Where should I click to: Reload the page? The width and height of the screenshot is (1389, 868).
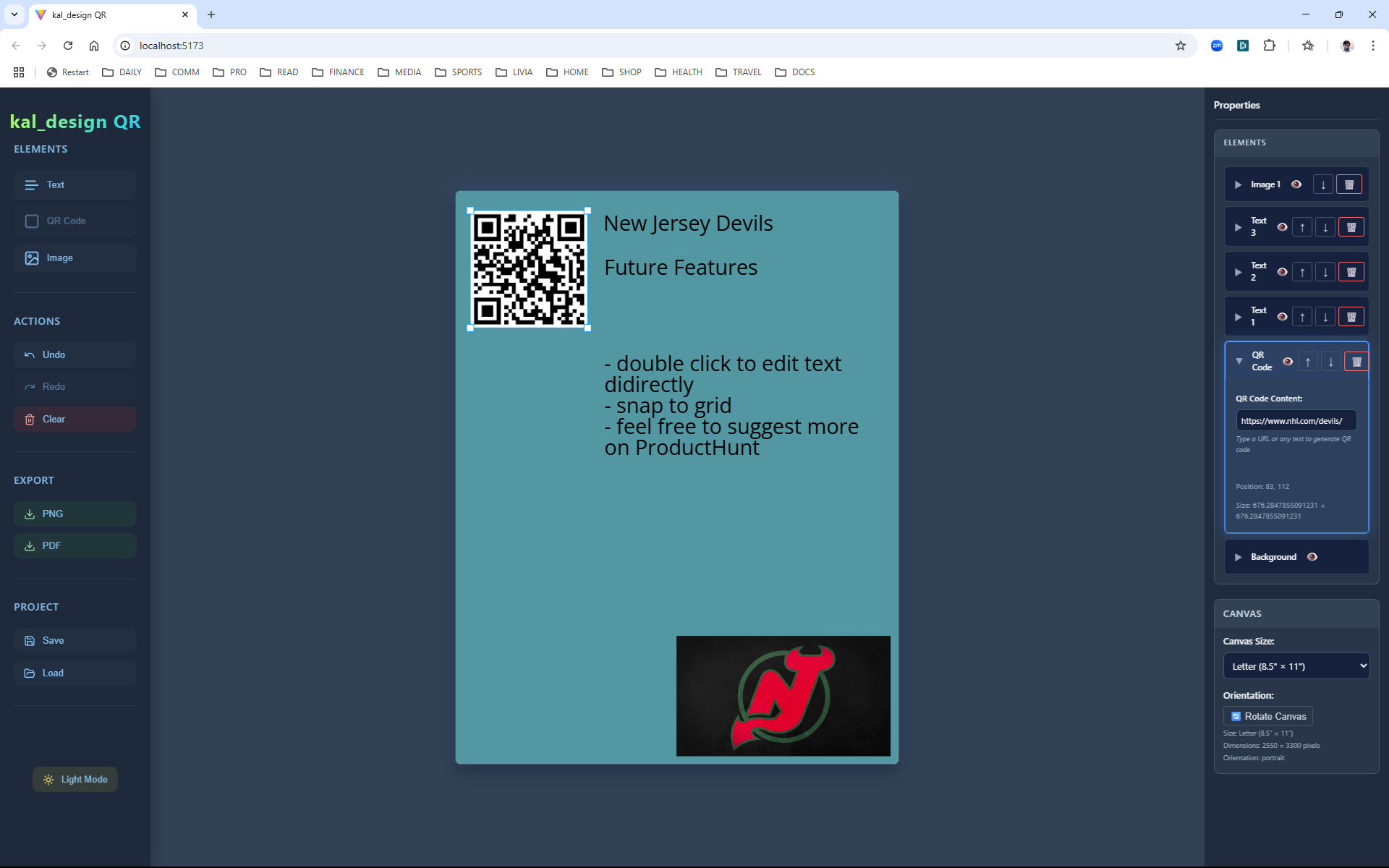[68, 46]
